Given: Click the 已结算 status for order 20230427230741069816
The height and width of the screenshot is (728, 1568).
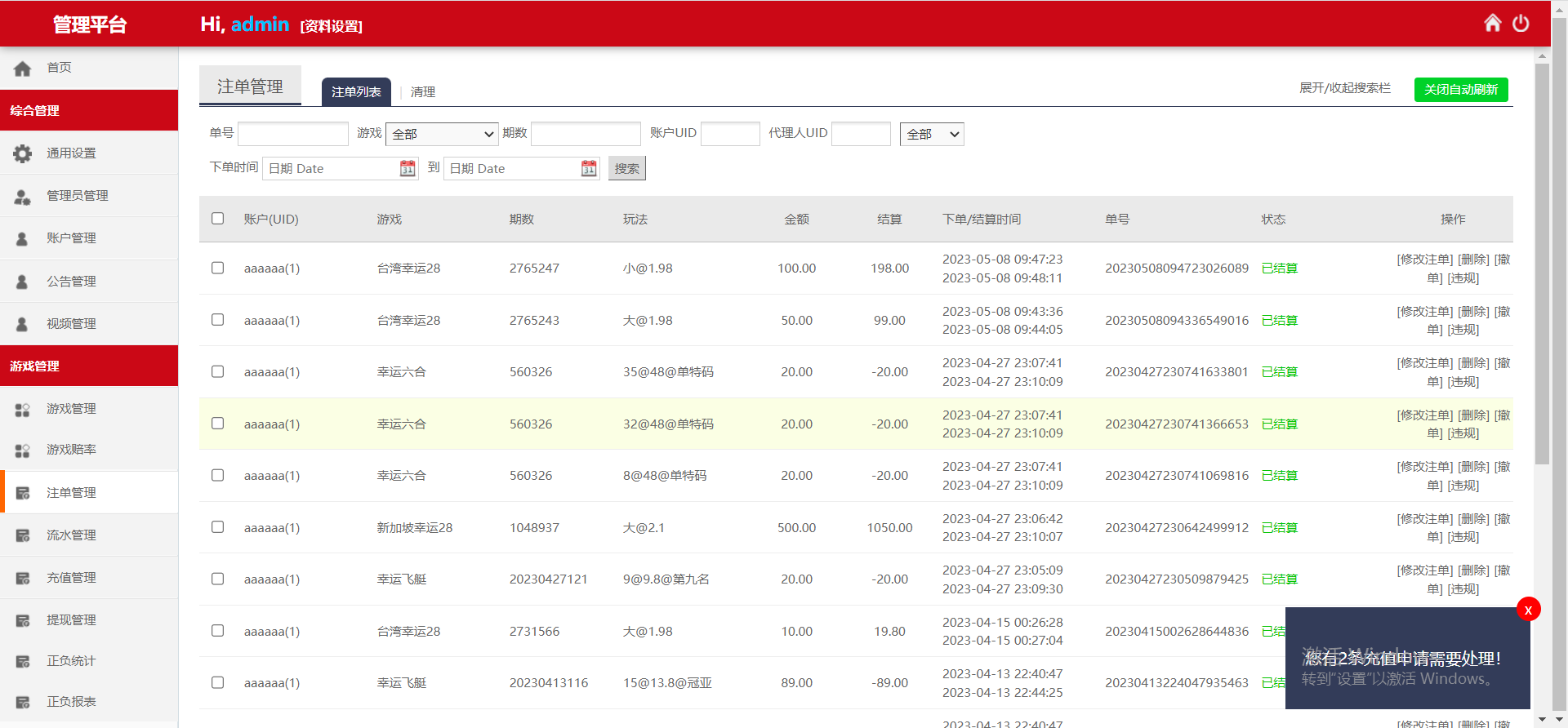Looking at the screenshot, I should click(x=1280, y=476).
